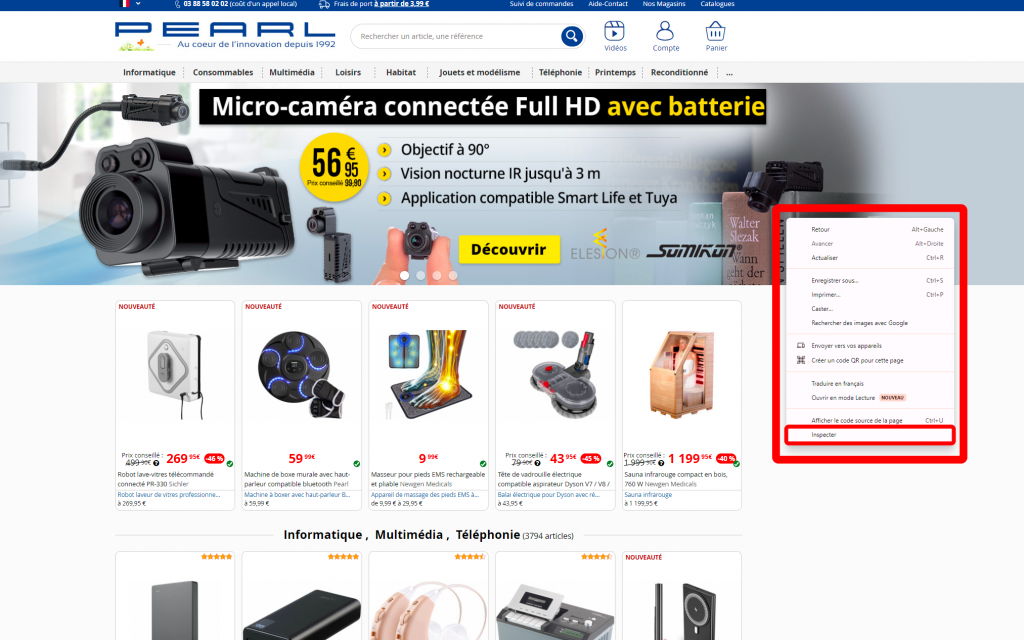Open the Machine à boxer avec haut-parleur link

[x=297, y=495]
